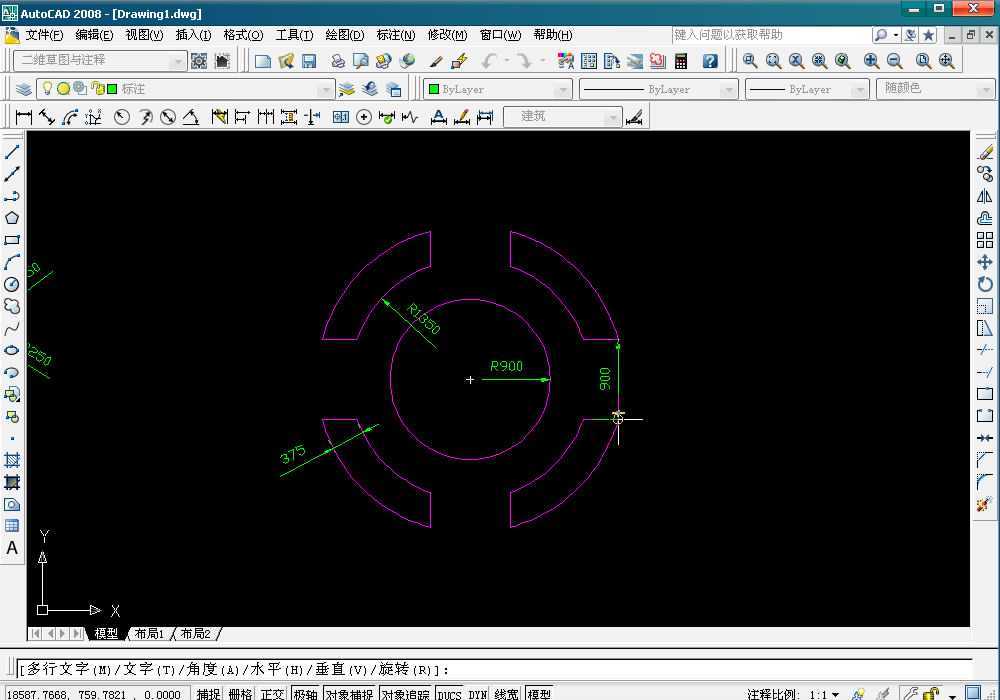Screen dimensions: 1000x700
Task: Click the Rotate tool
Action: coord(985,284)
